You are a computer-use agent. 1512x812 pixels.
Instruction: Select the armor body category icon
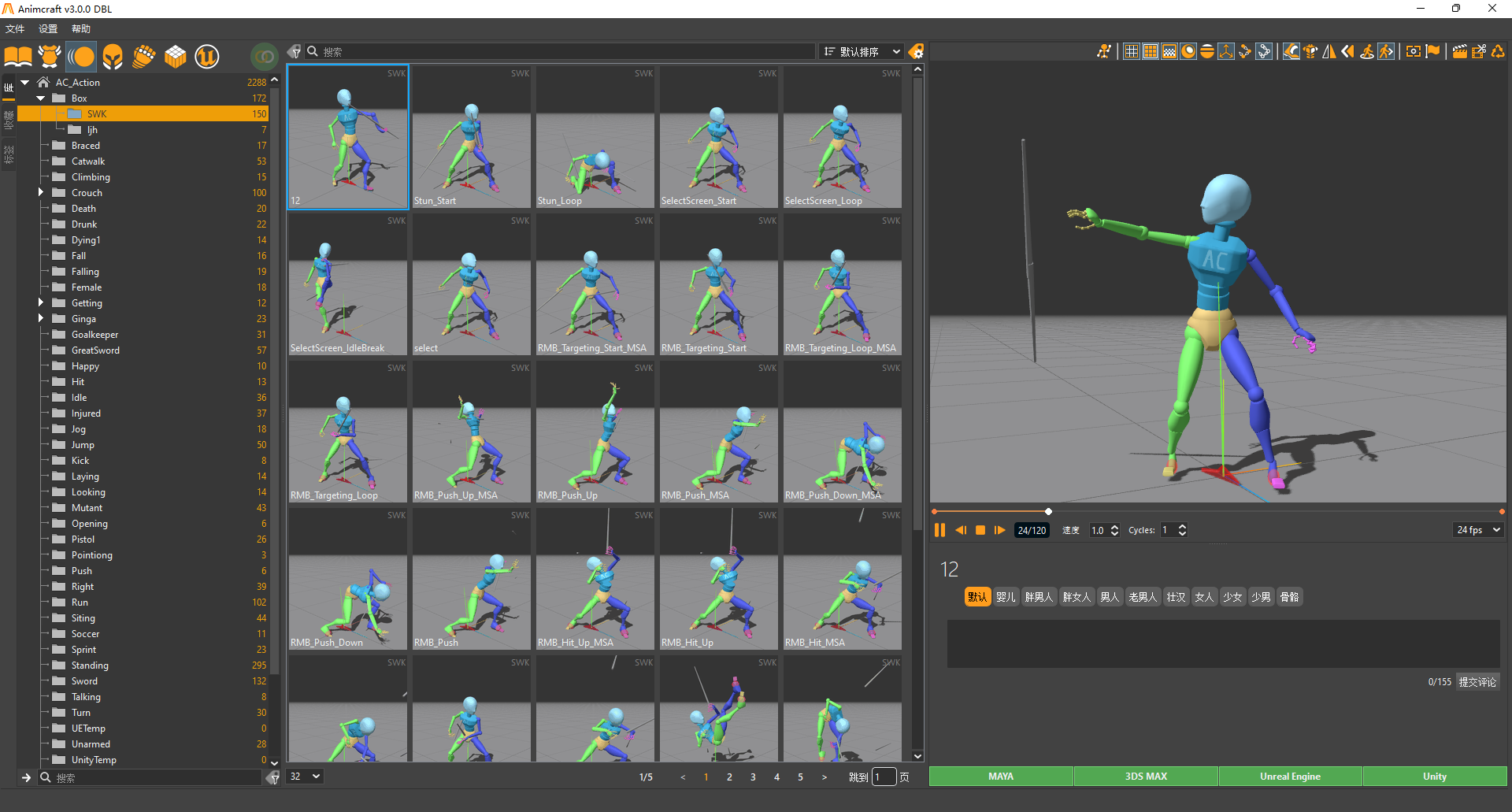pyautogui.click(x=50, y=56)
